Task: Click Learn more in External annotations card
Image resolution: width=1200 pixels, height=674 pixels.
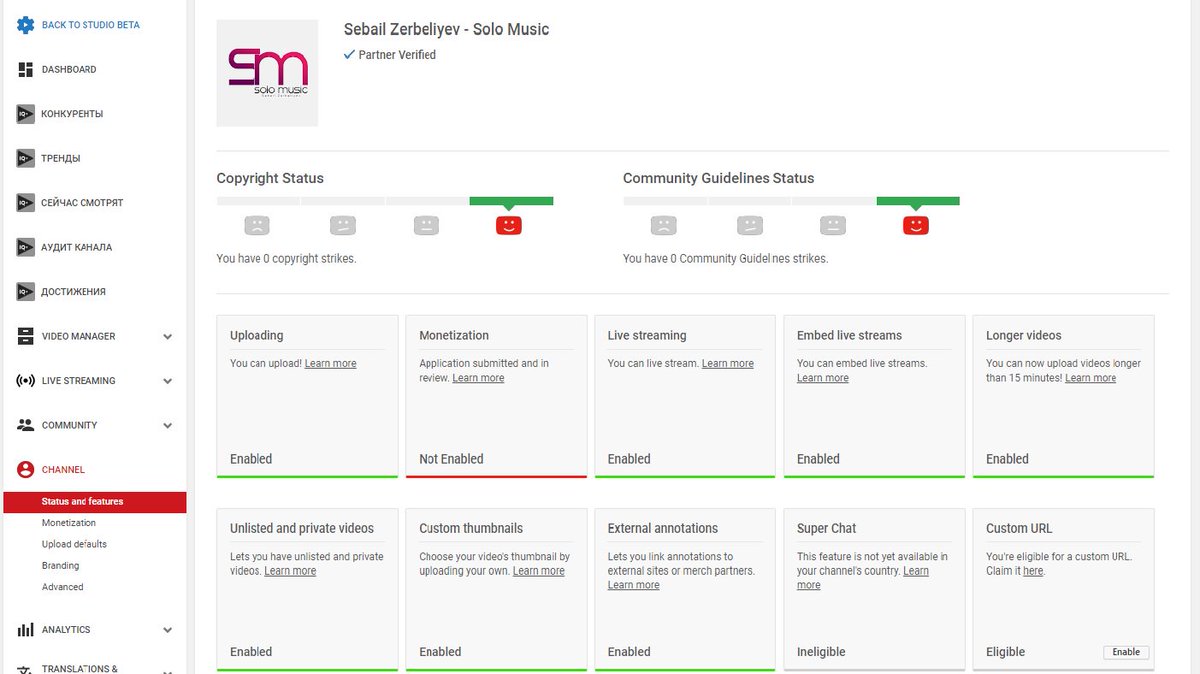Action: pos(634,585)
